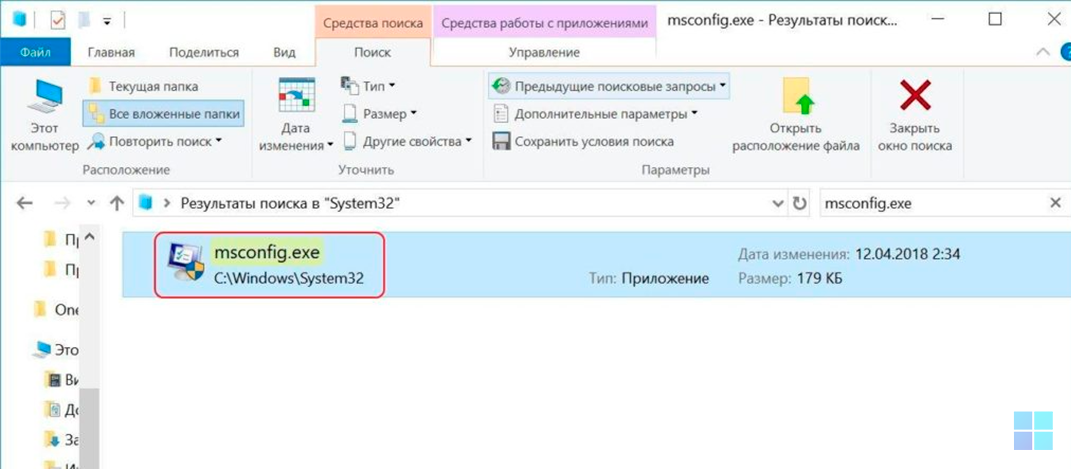Go up one folder level

117,203
